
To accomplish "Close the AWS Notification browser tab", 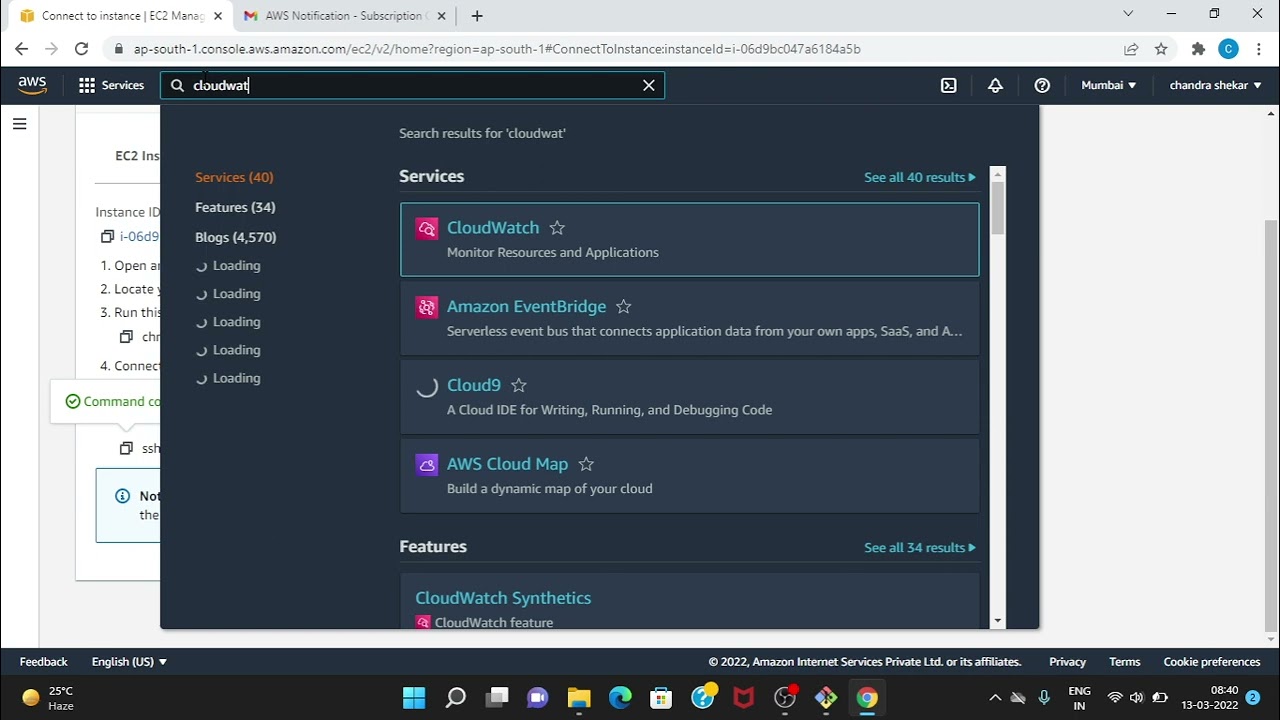I will (441, 16).
